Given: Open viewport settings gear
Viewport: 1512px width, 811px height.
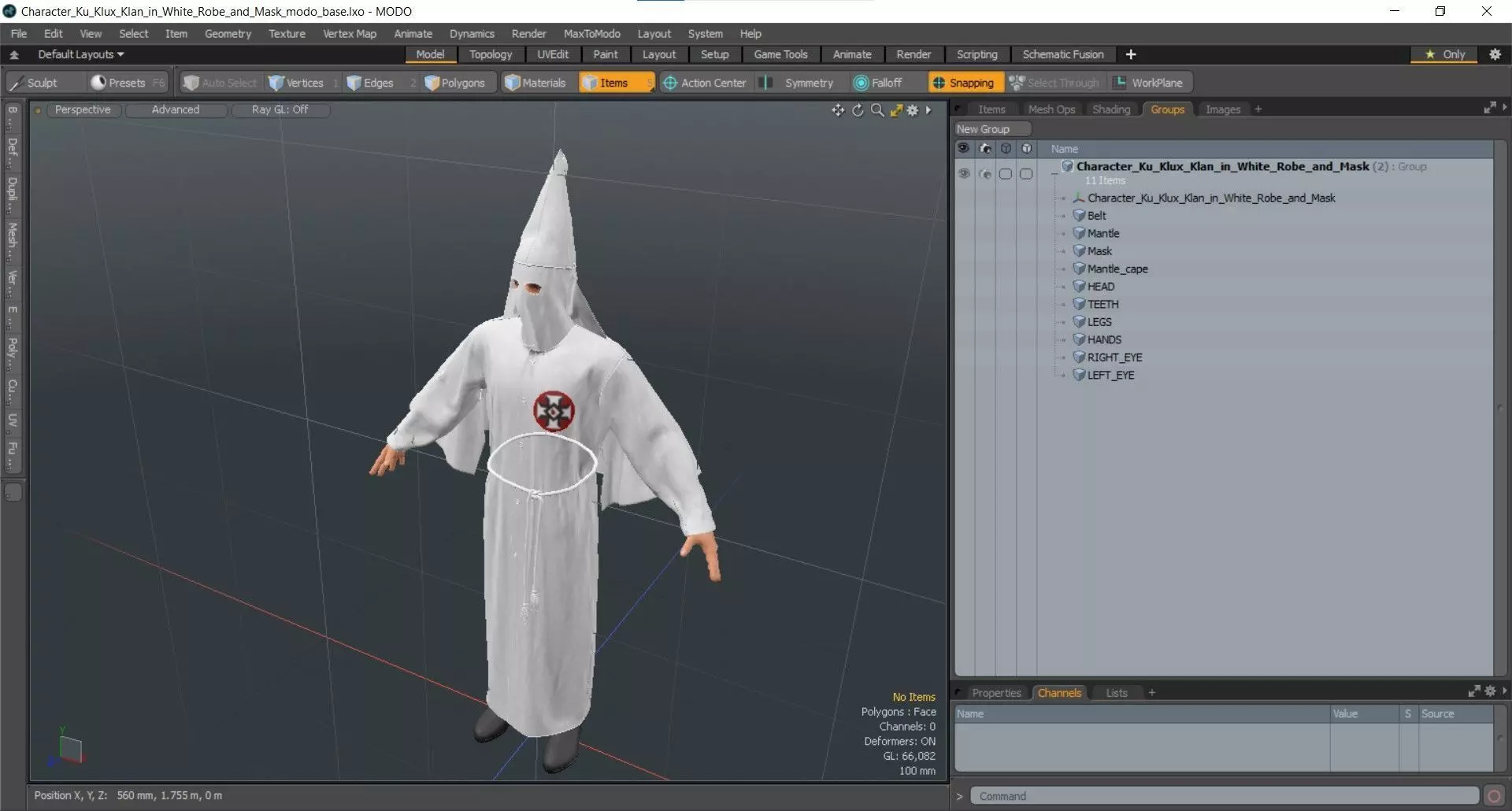Looking at the screenshot, I should pyautogui.click(x=913, y=110).
